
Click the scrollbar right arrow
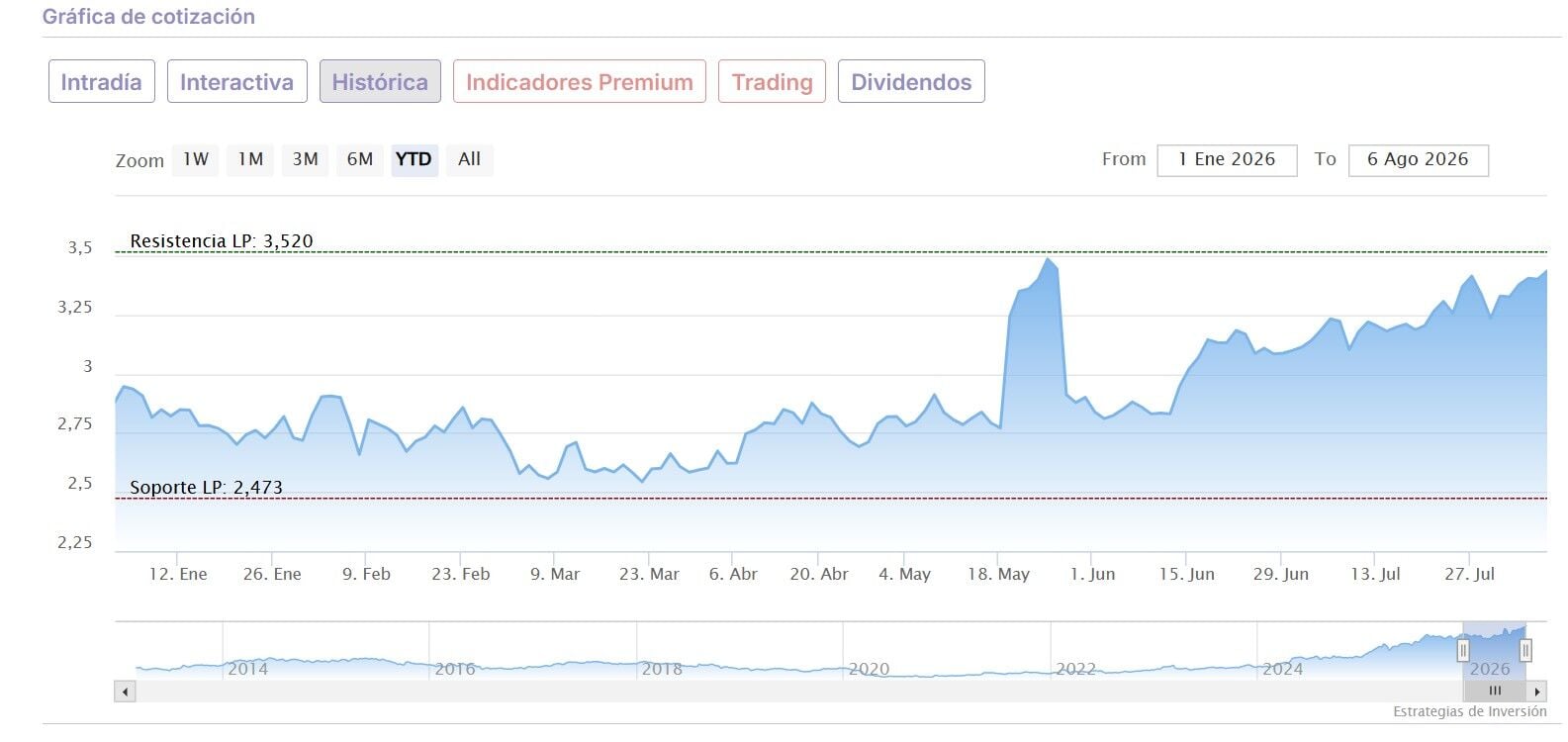[x=1536, y=692]
